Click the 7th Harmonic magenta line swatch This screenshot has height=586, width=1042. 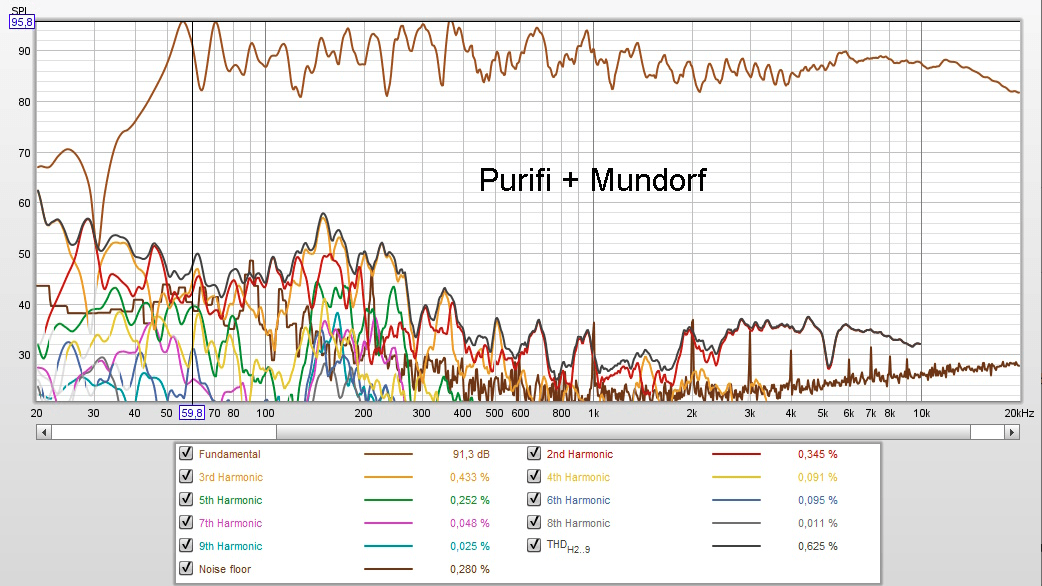(388, 524)
